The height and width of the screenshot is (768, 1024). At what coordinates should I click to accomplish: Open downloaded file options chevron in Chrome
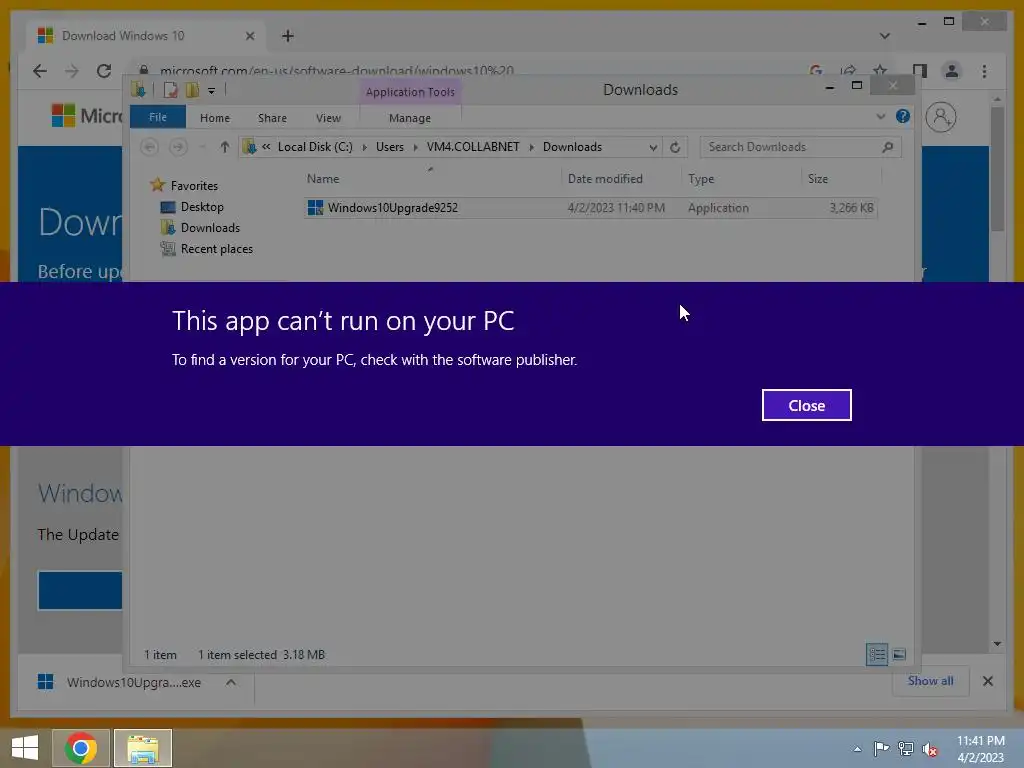231,682
